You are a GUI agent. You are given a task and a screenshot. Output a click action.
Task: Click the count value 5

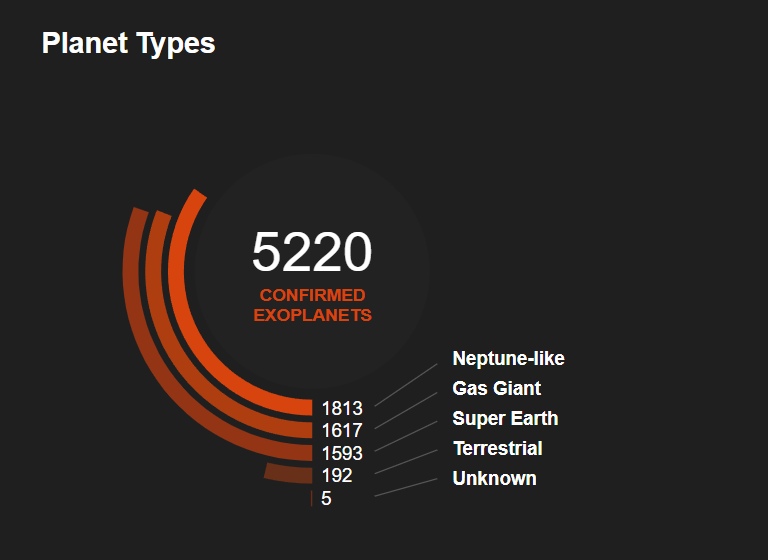click(326, 498)
